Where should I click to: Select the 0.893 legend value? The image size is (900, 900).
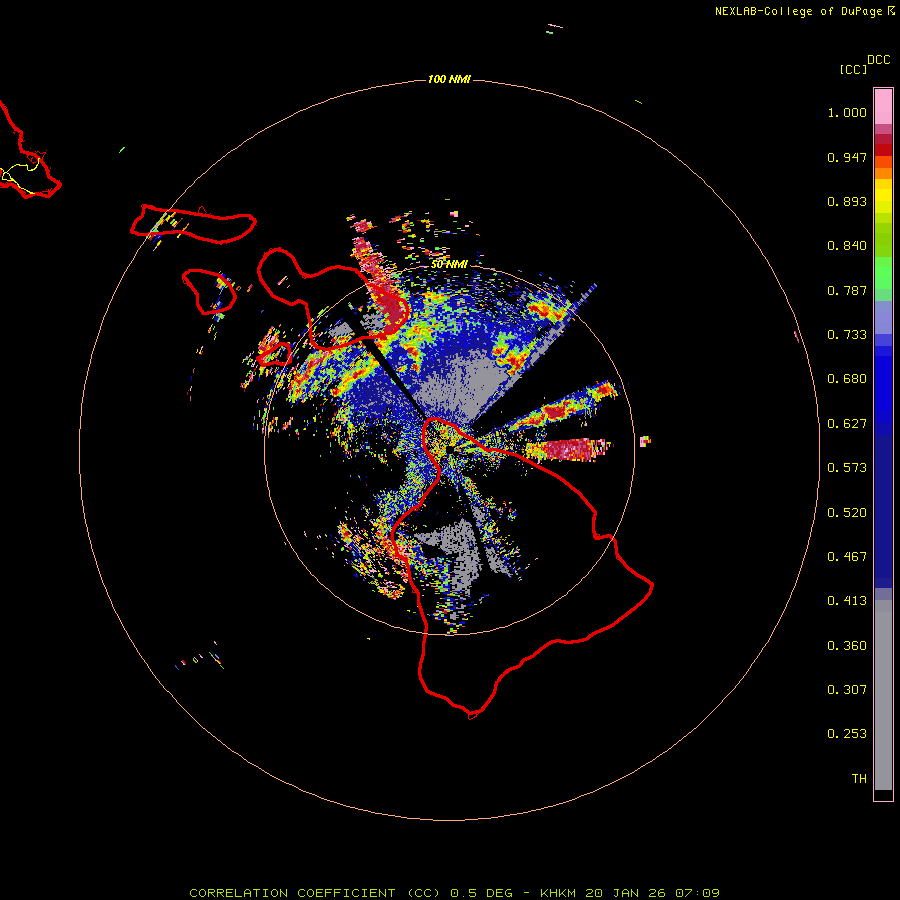pyautogui.click(x=847, y=201)
